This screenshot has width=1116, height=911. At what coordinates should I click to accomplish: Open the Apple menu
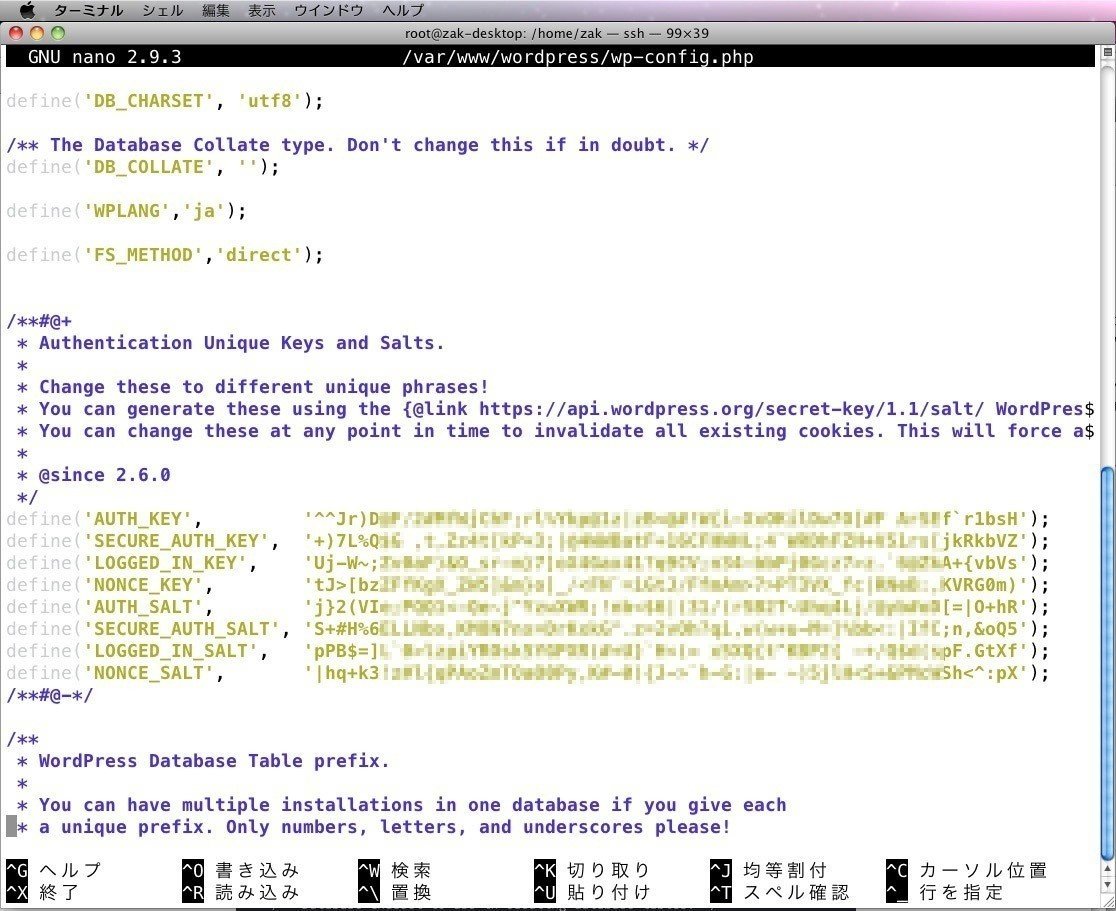(x=27, y=10)
